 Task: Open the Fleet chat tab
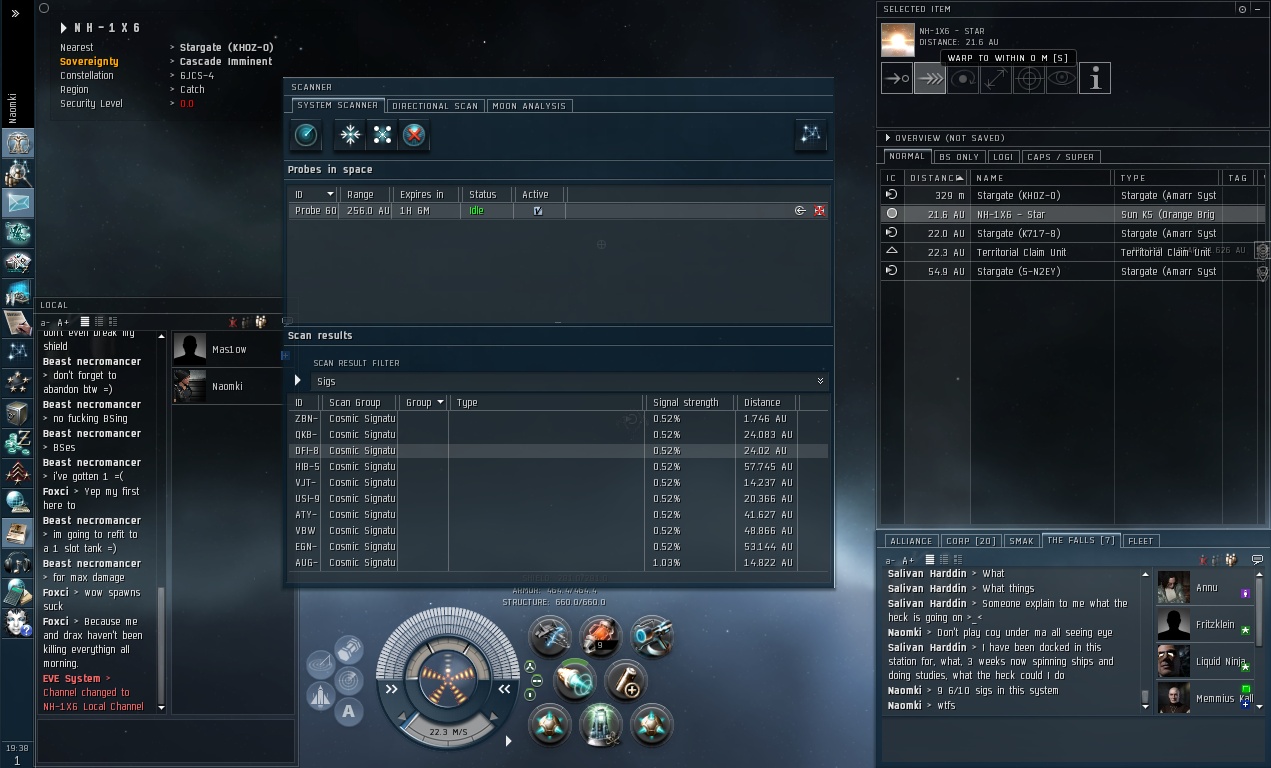click(1140, 541)
